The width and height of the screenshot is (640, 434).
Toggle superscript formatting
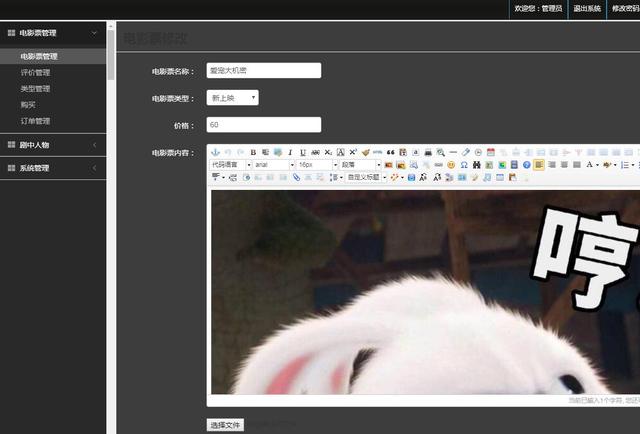coord(353,152)
